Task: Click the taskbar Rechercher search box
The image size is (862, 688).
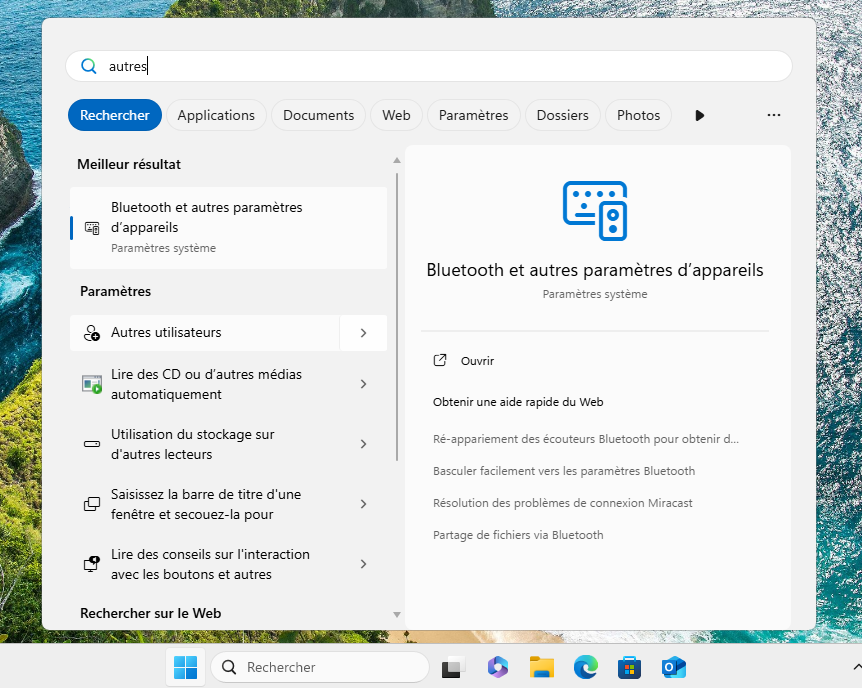Action: pos(320,667)
